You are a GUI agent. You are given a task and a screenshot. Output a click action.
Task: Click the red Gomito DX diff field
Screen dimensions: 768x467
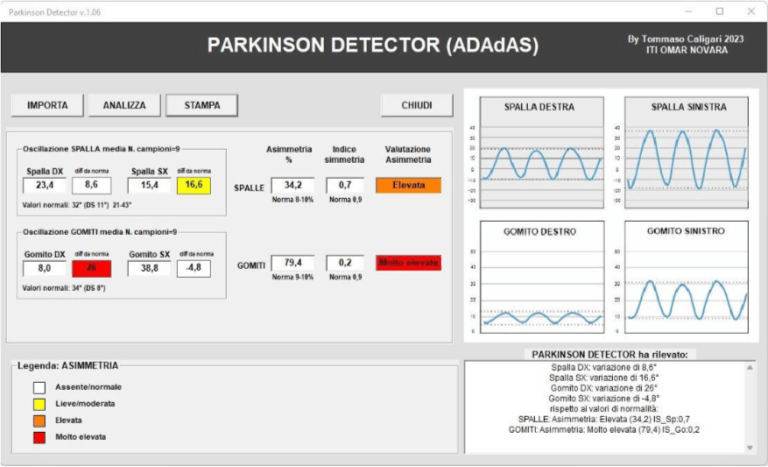(92, 269)
